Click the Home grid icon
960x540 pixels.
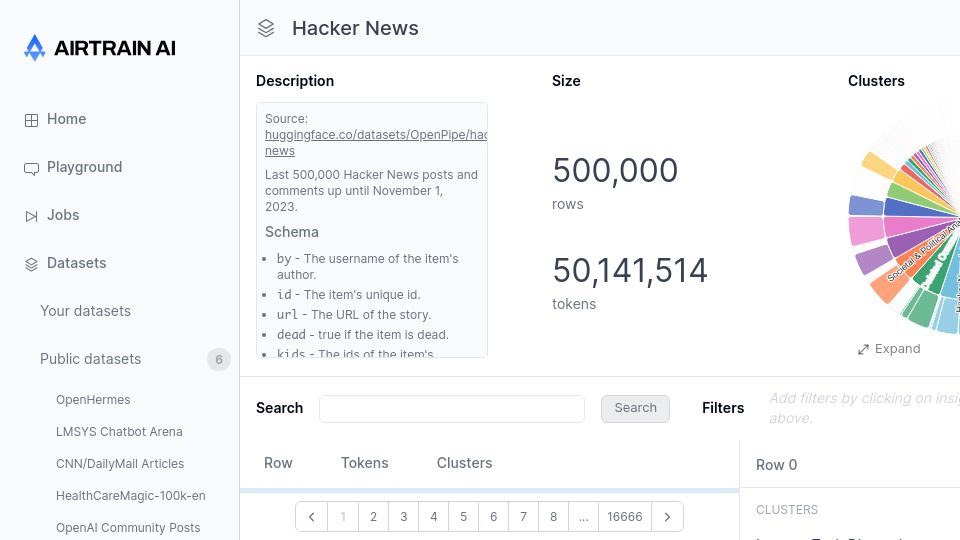31,120
